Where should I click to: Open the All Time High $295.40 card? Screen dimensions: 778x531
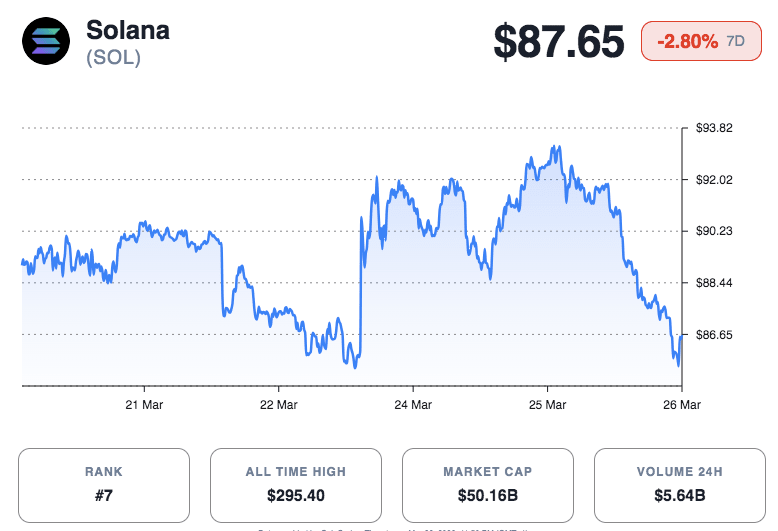[296, 483]
